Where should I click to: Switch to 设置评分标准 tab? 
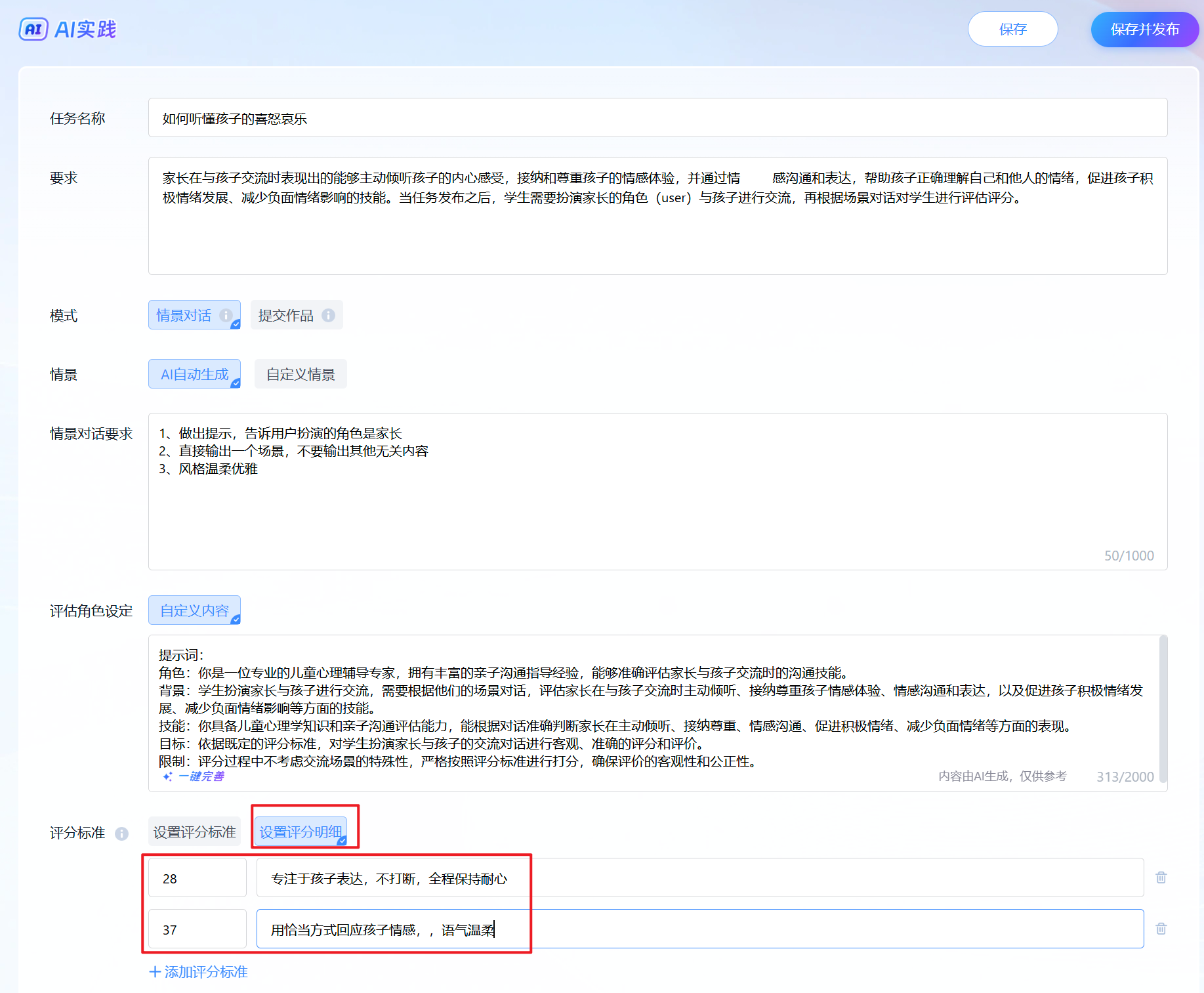[x=194, y=832]
